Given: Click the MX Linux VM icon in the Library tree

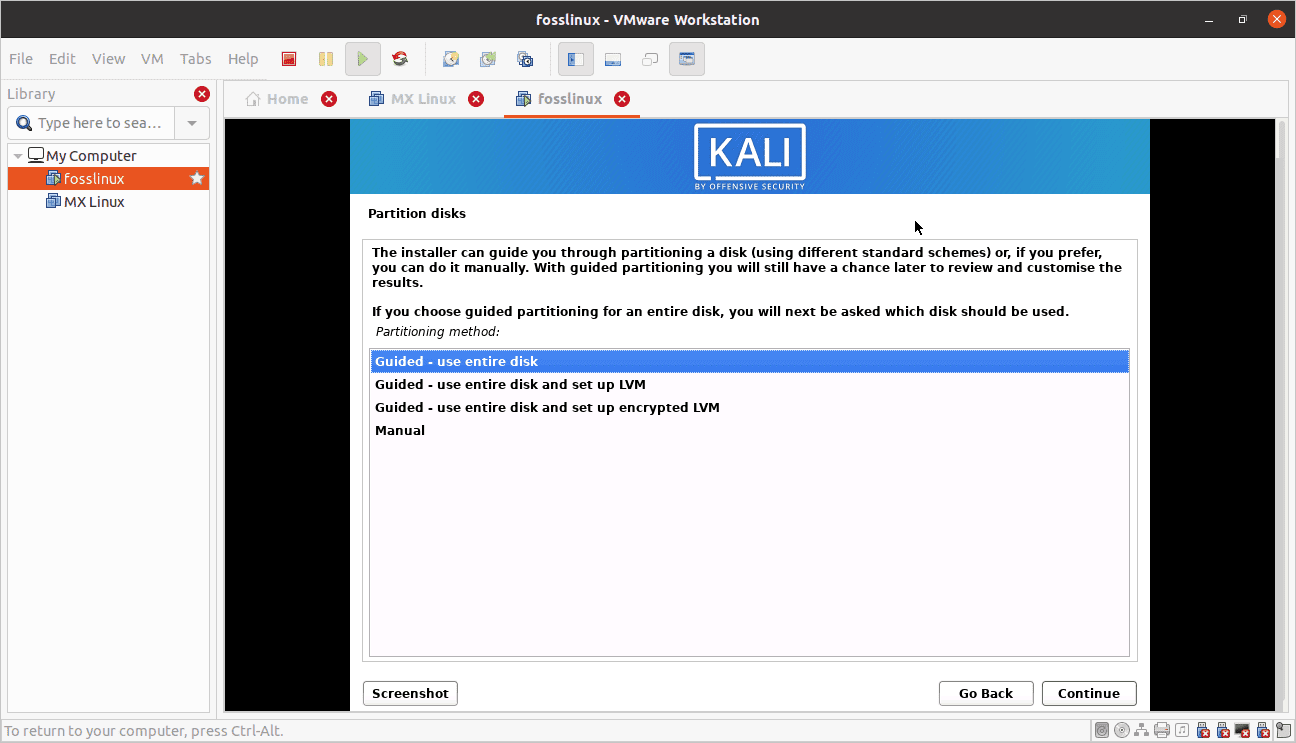Looking at the screenshot, I should click(x=54, y=201).
